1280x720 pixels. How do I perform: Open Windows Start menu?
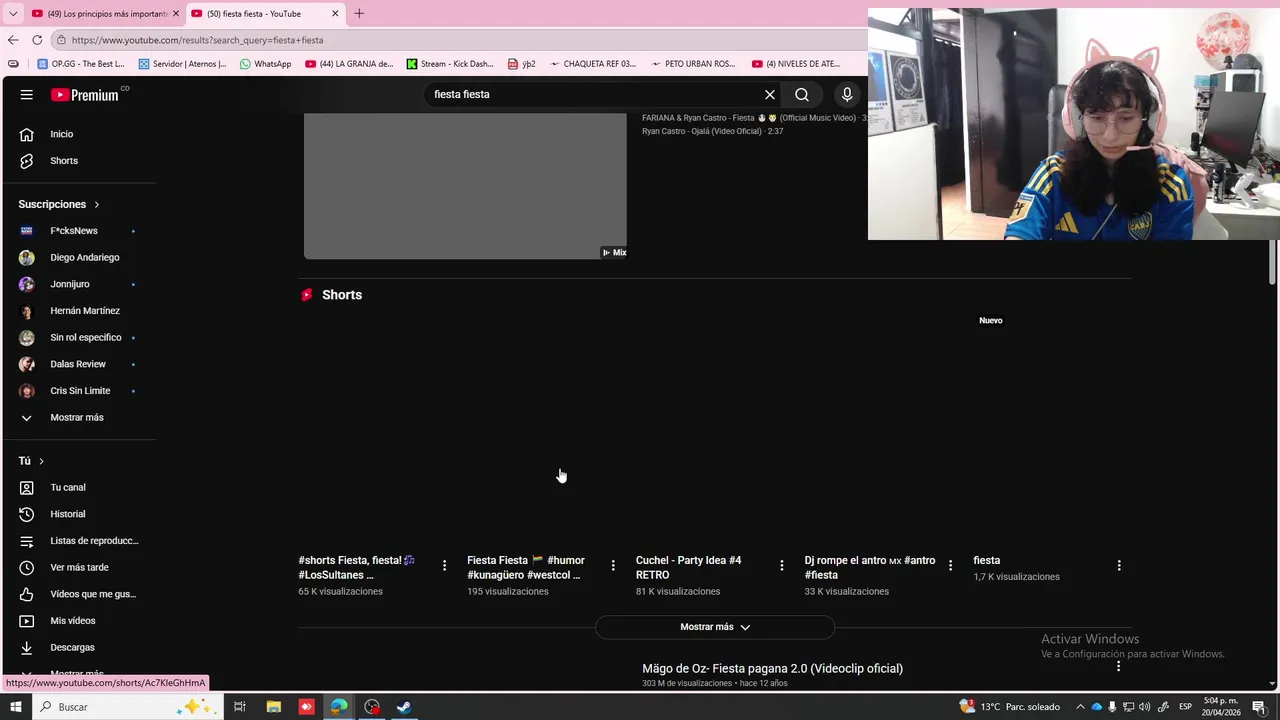pos(15,707)
